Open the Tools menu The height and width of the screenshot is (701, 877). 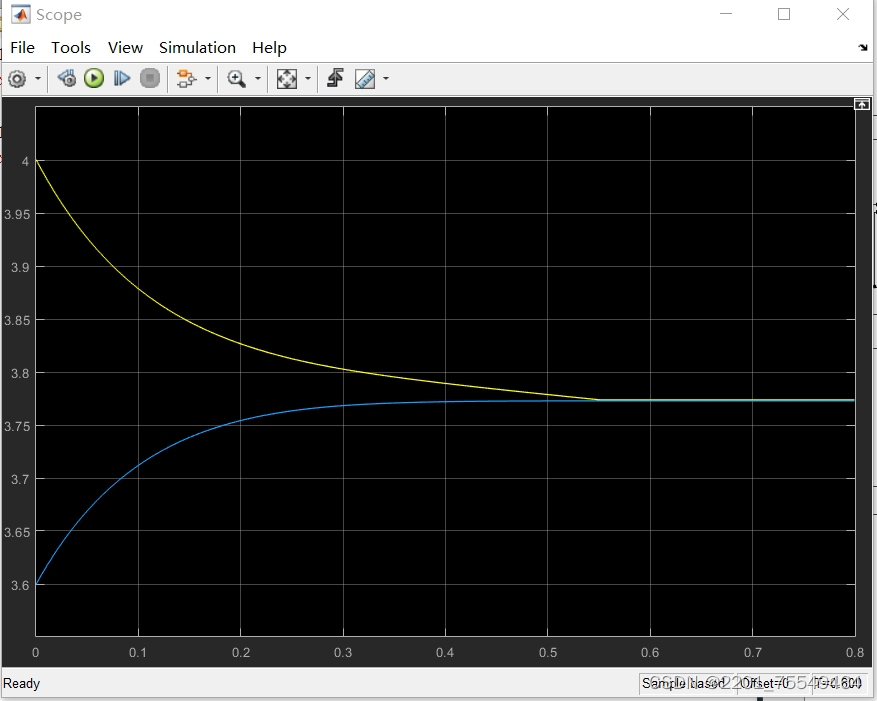click(71, 48)
